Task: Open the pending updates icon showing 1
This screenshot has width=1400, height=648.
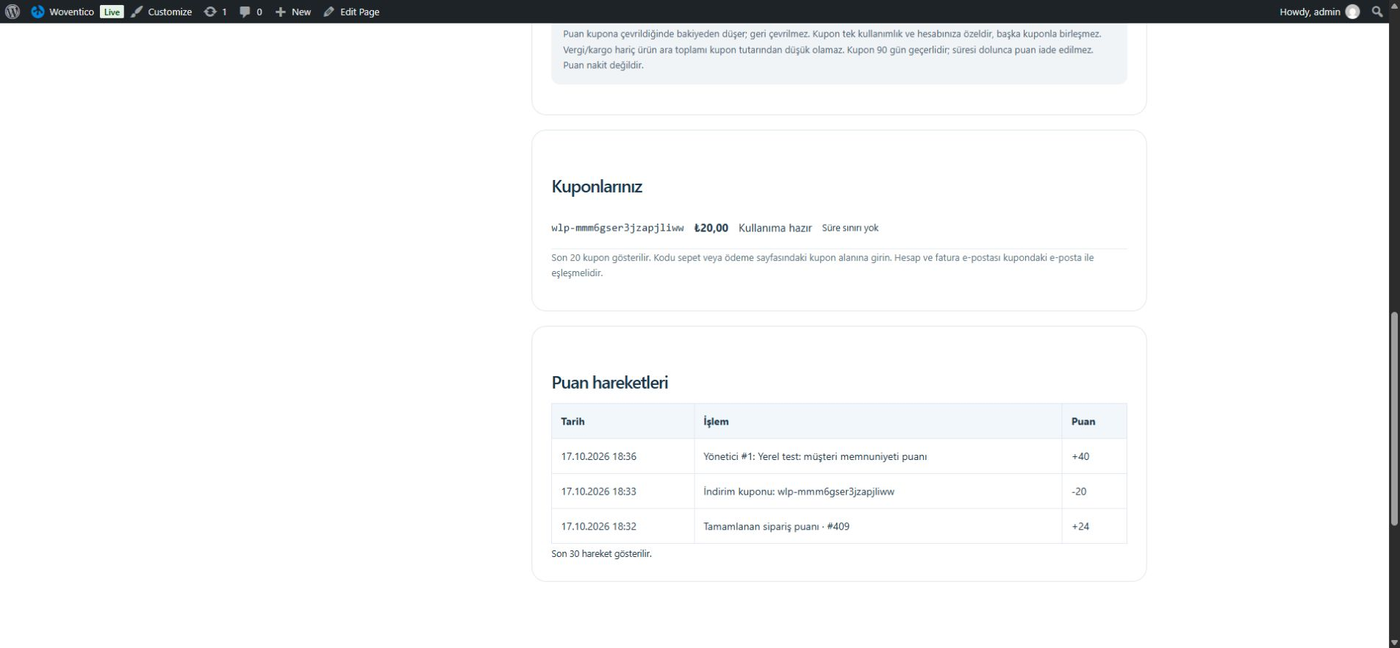Action: [x=215, y=12]
